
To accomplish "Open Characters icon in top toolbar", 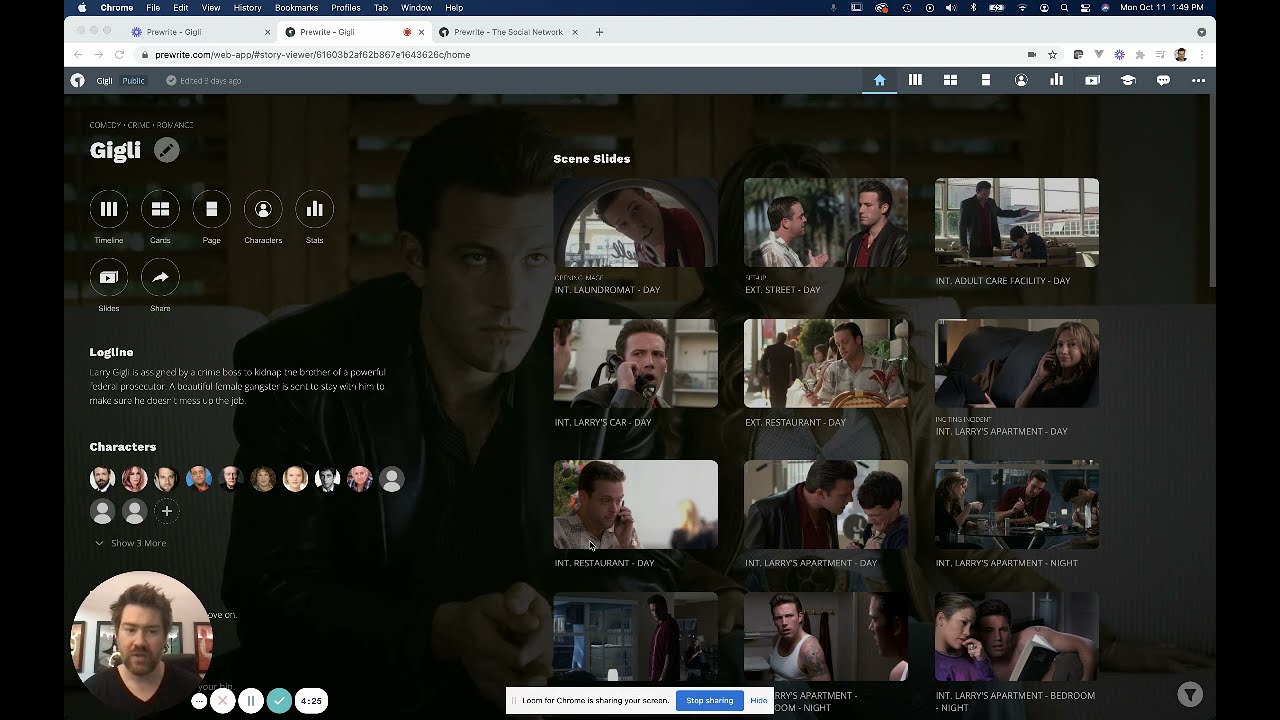I will coord(1021,80).
